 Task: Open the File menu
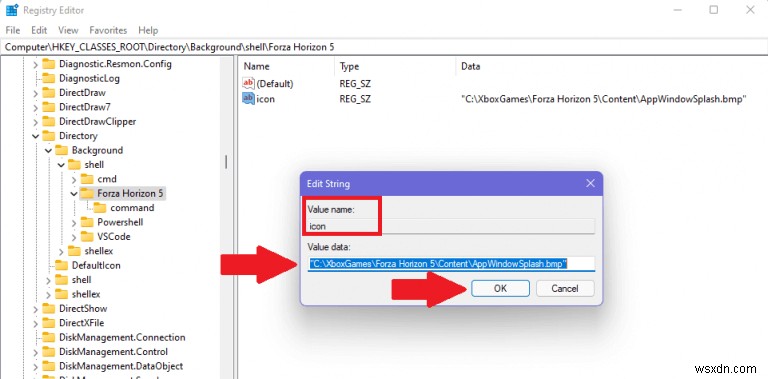tap(13, 30)
